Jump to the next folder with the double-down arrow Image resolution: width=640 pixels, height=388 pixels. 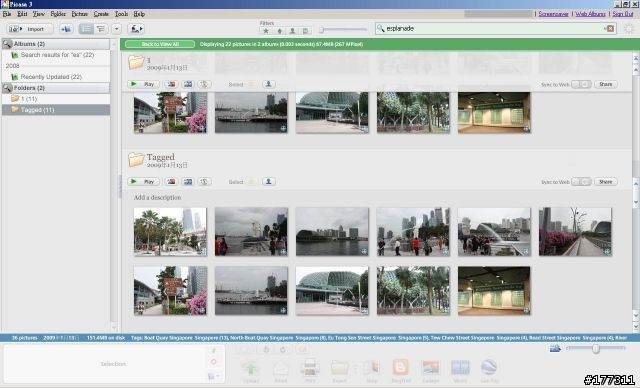point(636,327)
